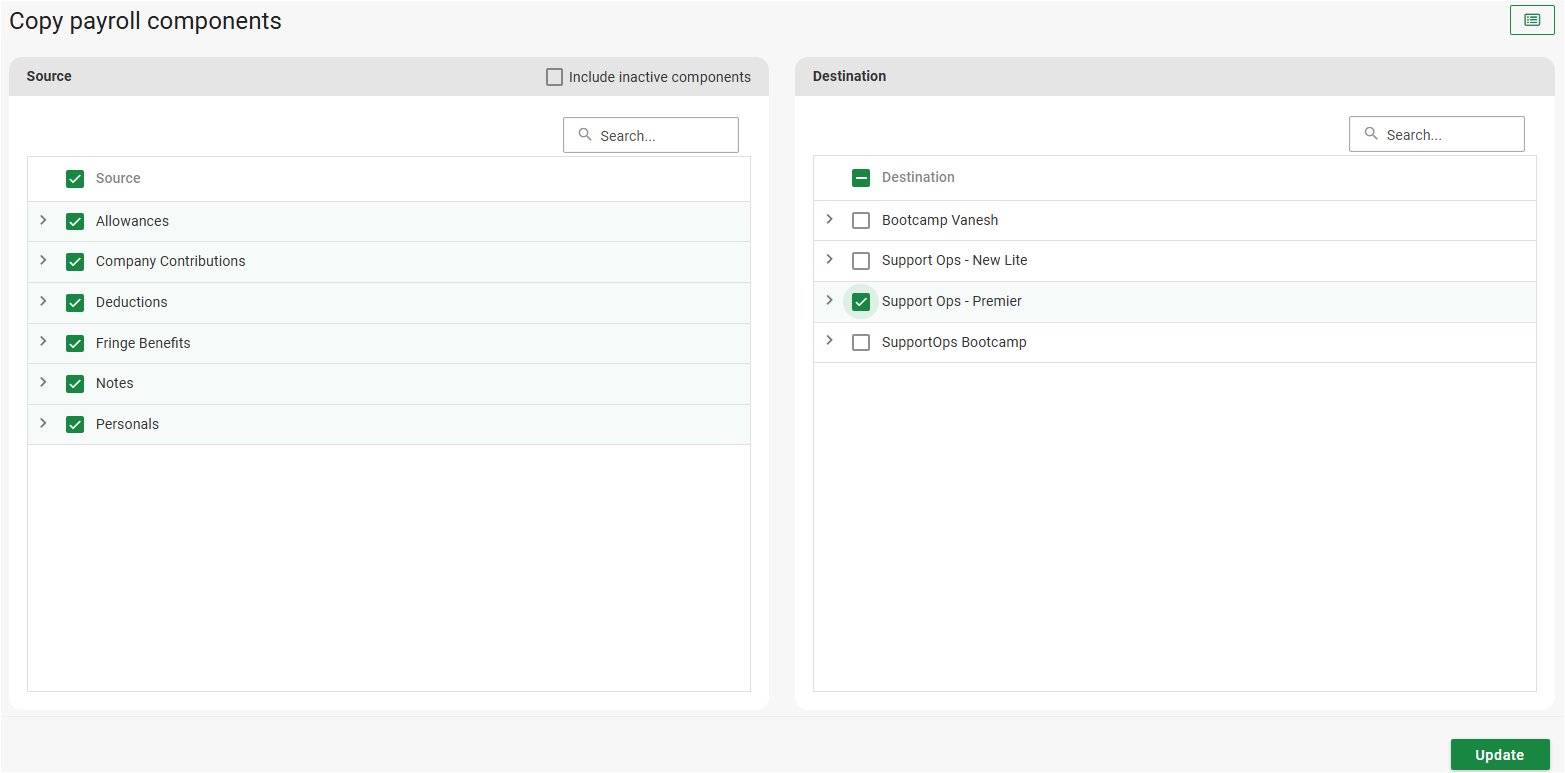Click the Destination search magnifier icon
Viewport: 1565px width, 773px height.
coord(1371,134)
